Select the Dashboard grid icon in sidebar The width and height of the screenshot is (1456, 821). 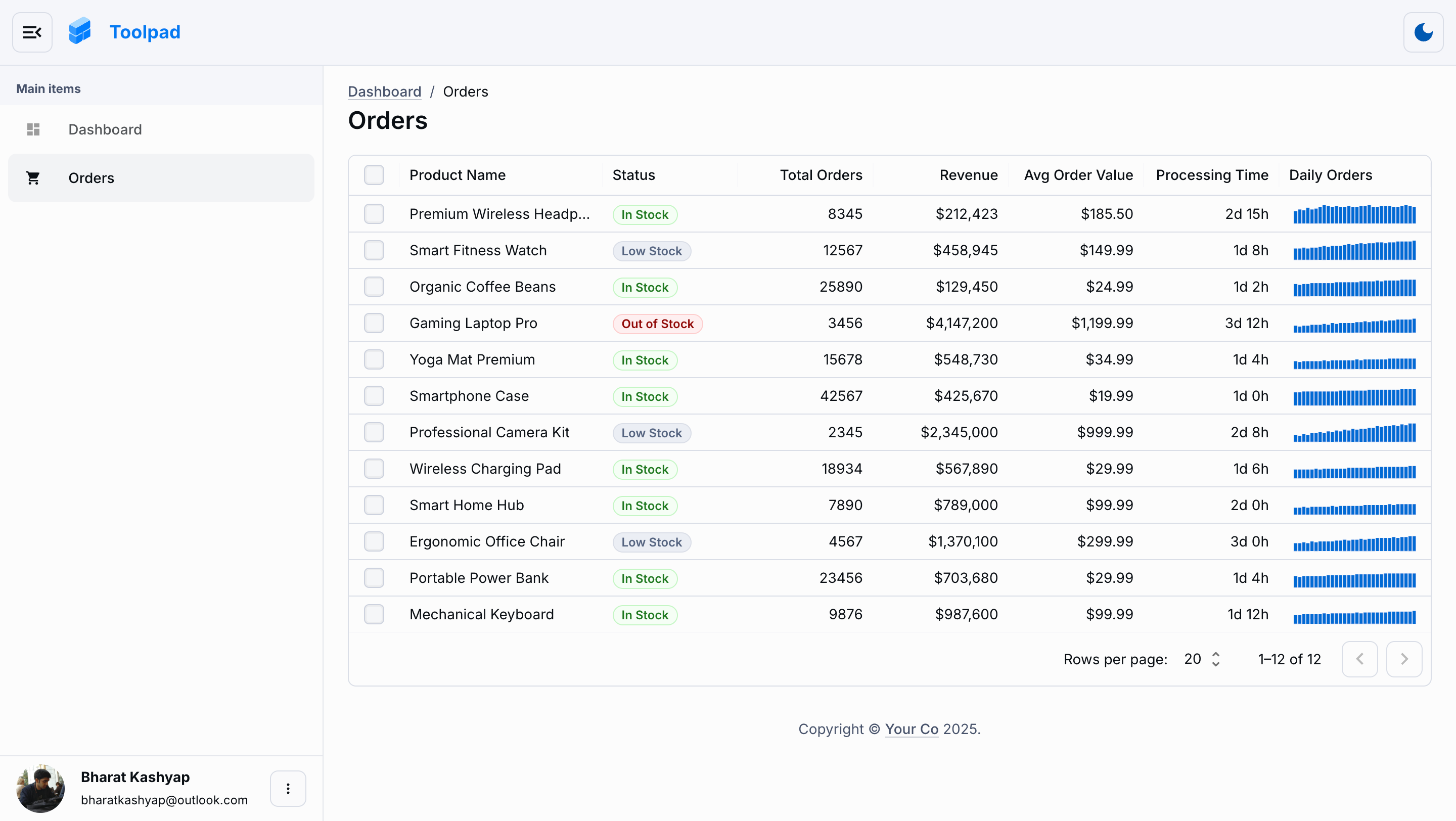coord(33,129)
